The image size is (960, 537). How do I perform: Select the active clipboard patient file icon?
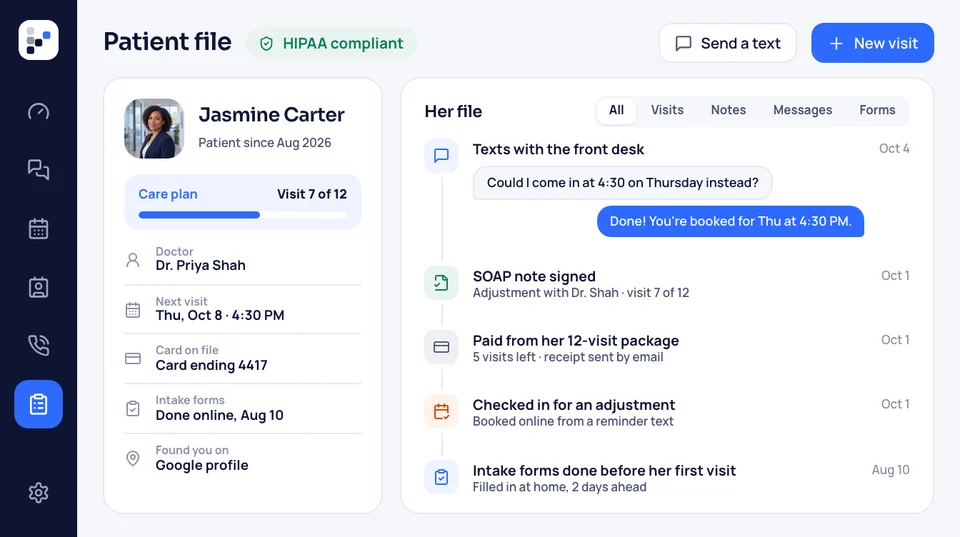coord(38,404)
